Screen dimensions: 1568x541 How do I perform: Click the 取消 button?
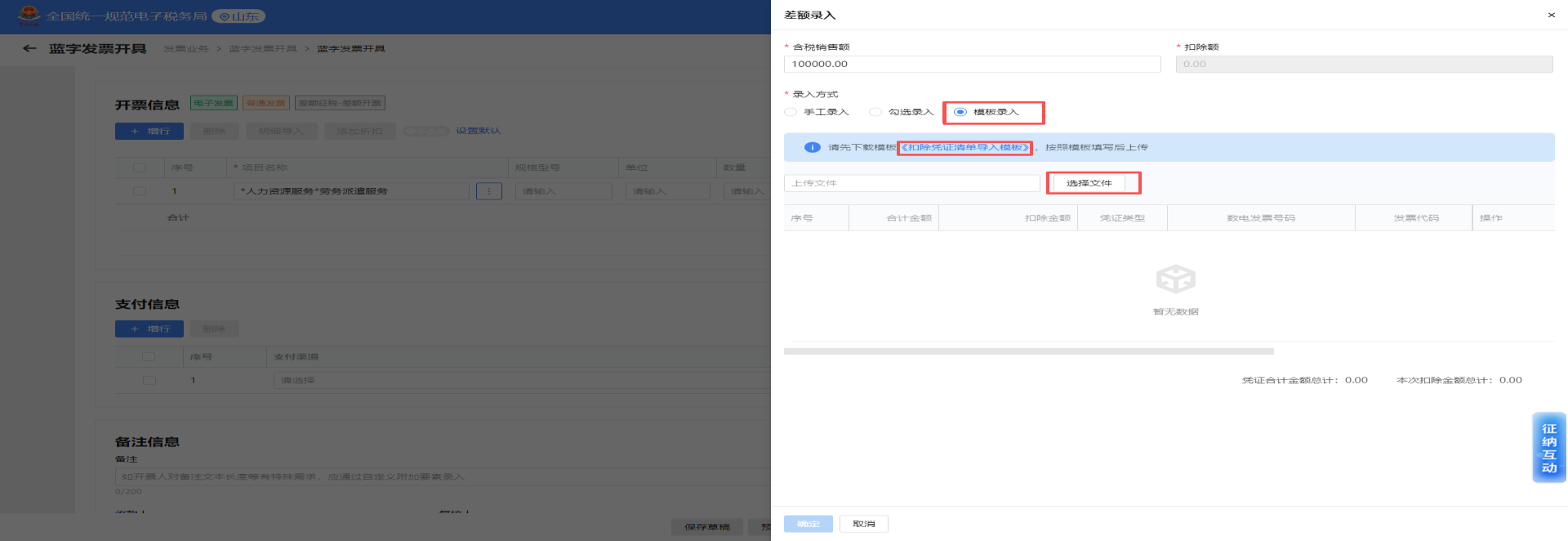pyautogui.click(x=863, y=524)
